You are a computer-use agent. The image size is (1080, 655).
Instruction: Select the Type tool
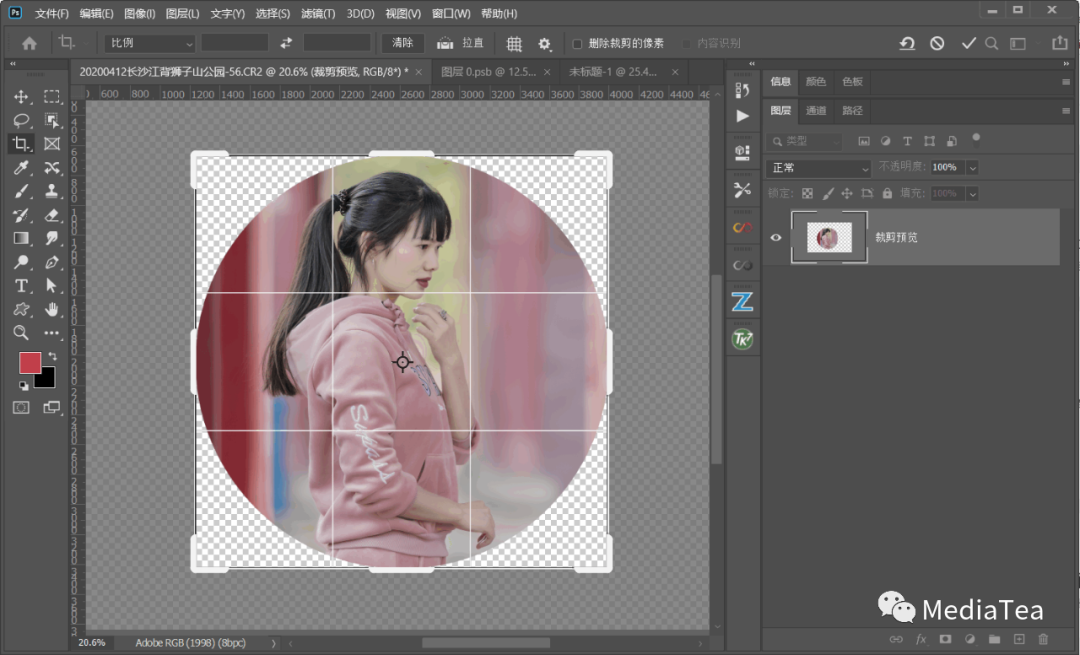(21, 286)
